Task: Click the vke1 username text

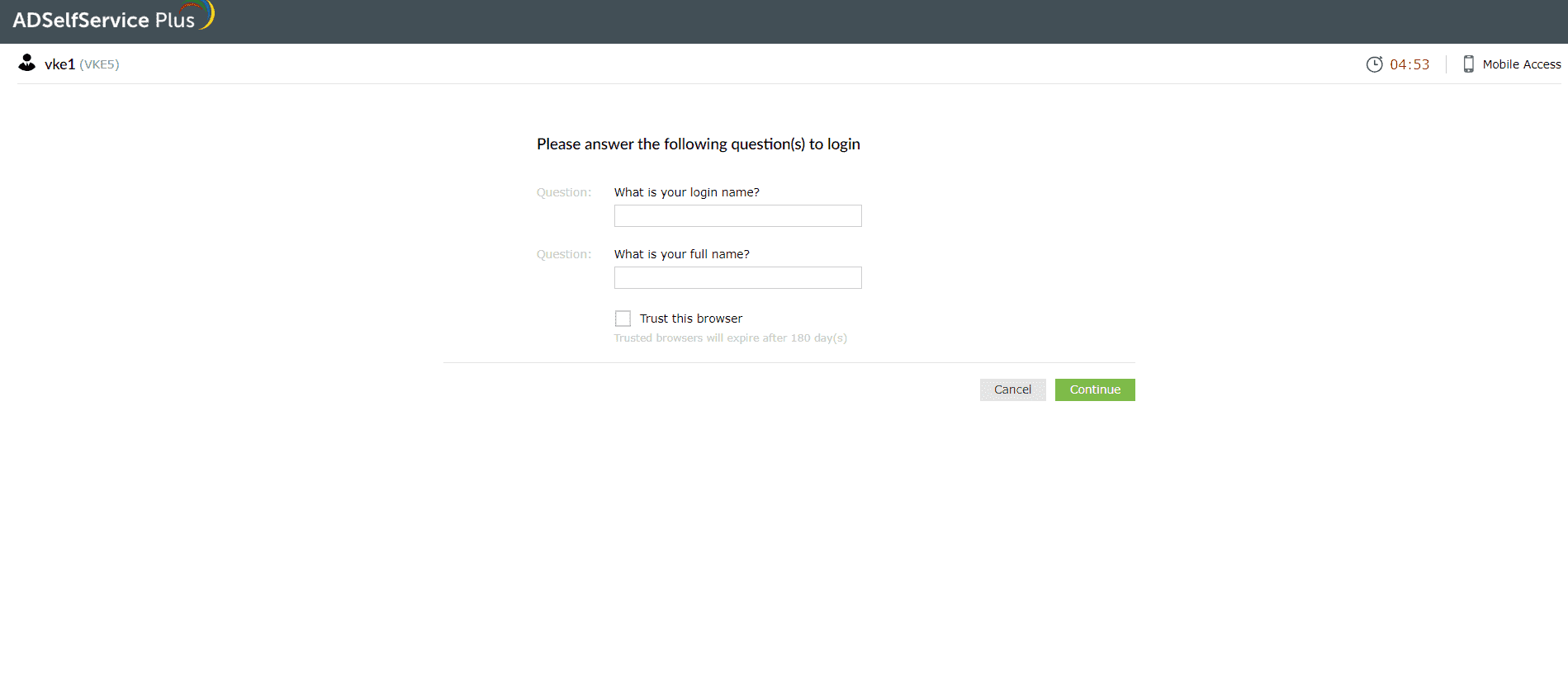Action: coord(59,64)
